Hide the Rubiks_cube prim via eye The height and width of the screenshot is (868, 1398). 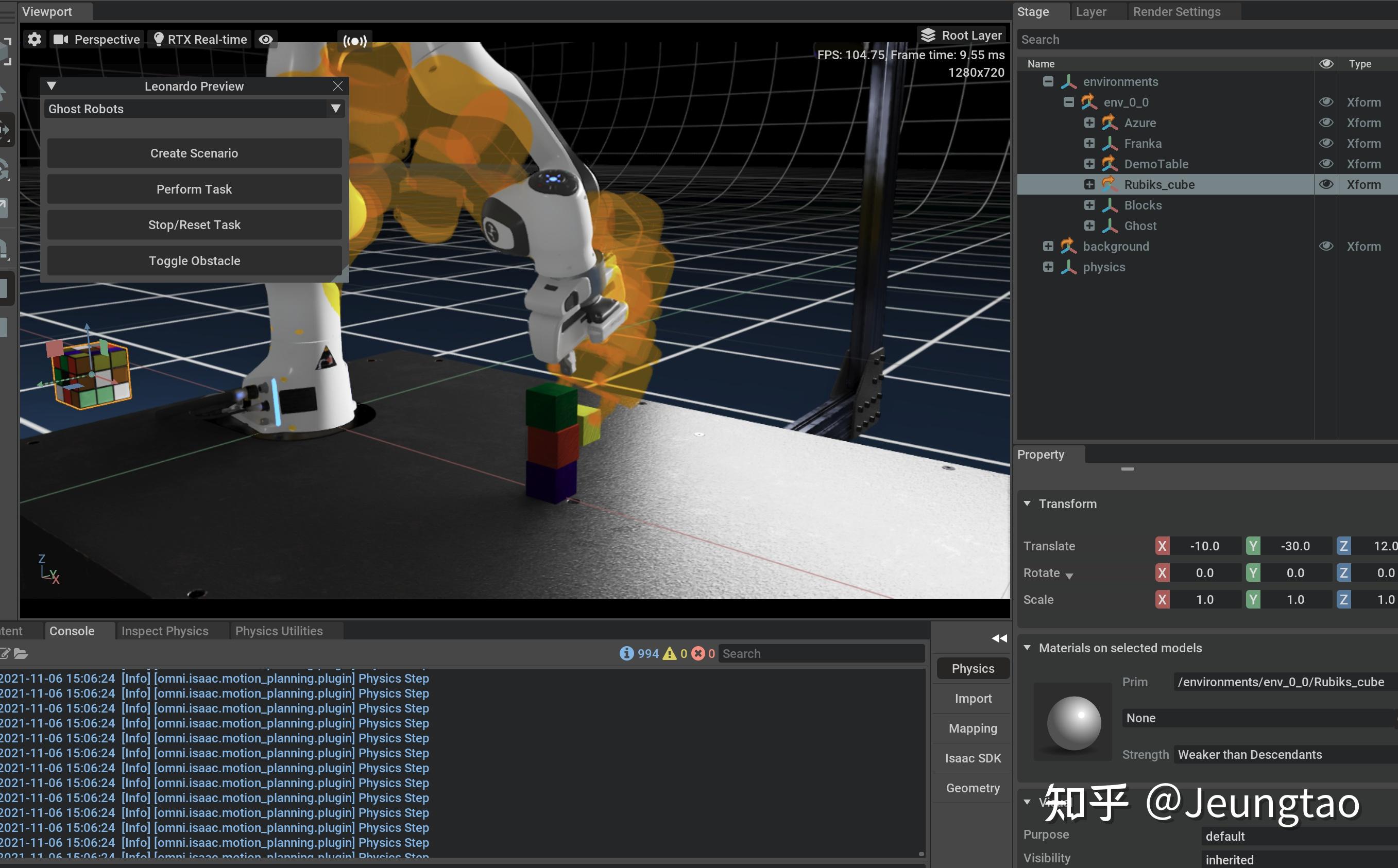(1326, 184)
